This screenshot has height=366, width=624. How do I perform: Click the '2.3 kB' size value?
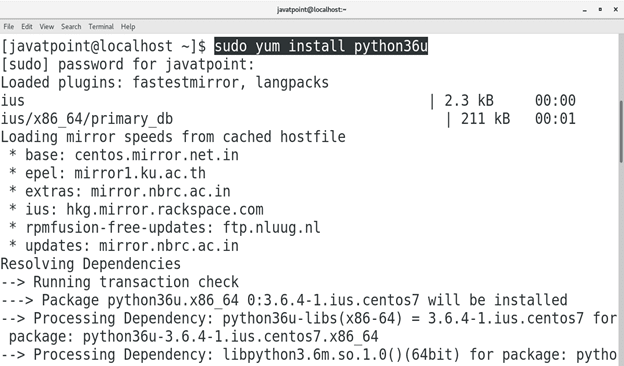coord(469,101)
